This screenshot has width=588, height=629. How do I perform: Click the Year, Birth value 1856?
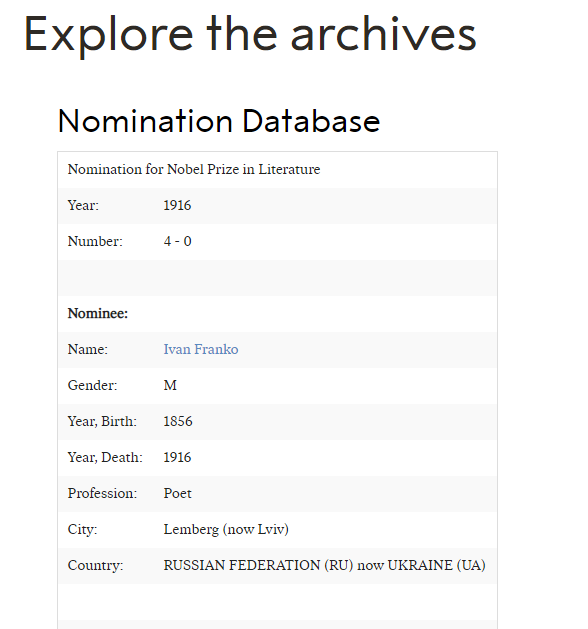pos(178,422)
